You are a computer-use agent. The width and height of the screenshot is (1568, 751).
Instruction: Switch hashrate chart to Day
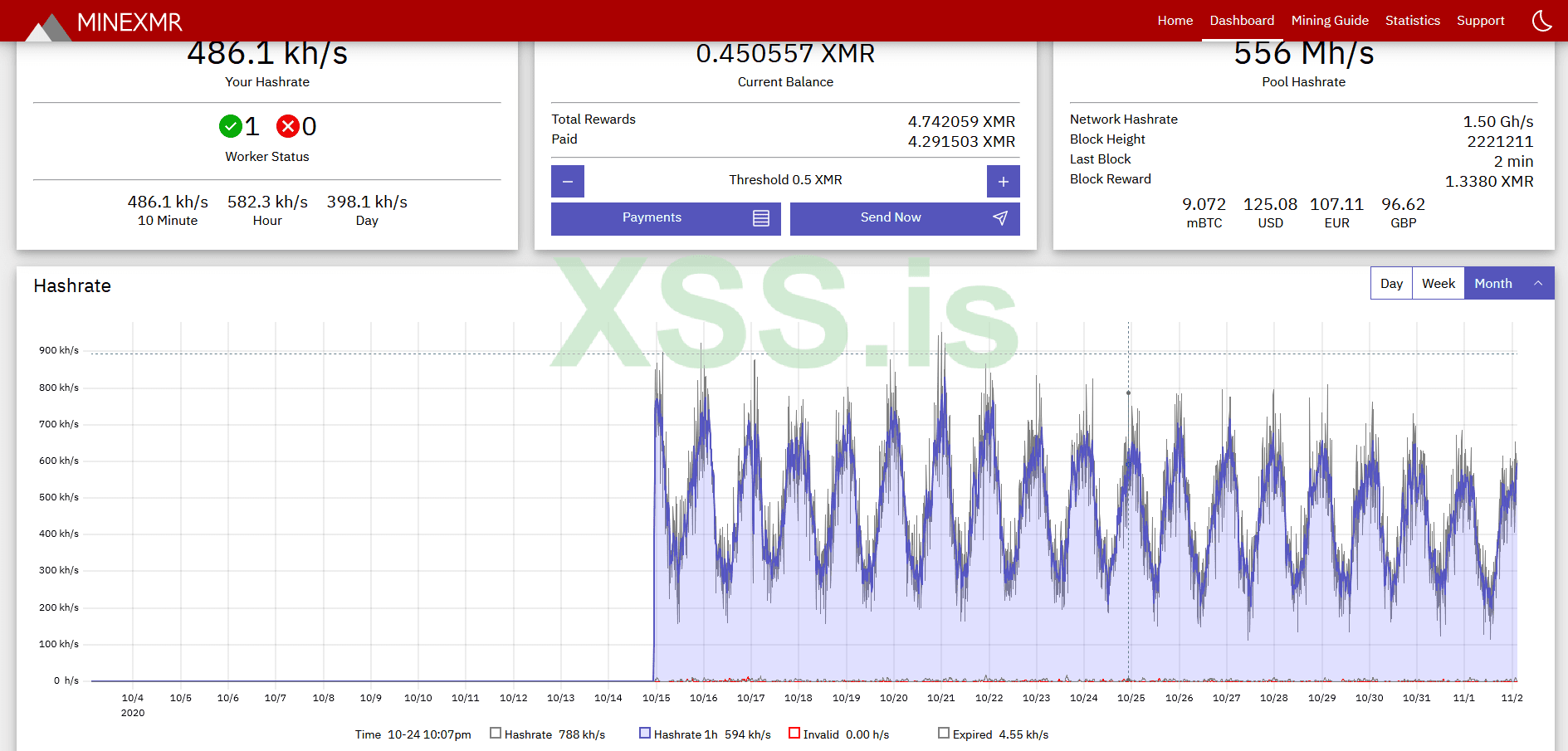coord(1391,284)
